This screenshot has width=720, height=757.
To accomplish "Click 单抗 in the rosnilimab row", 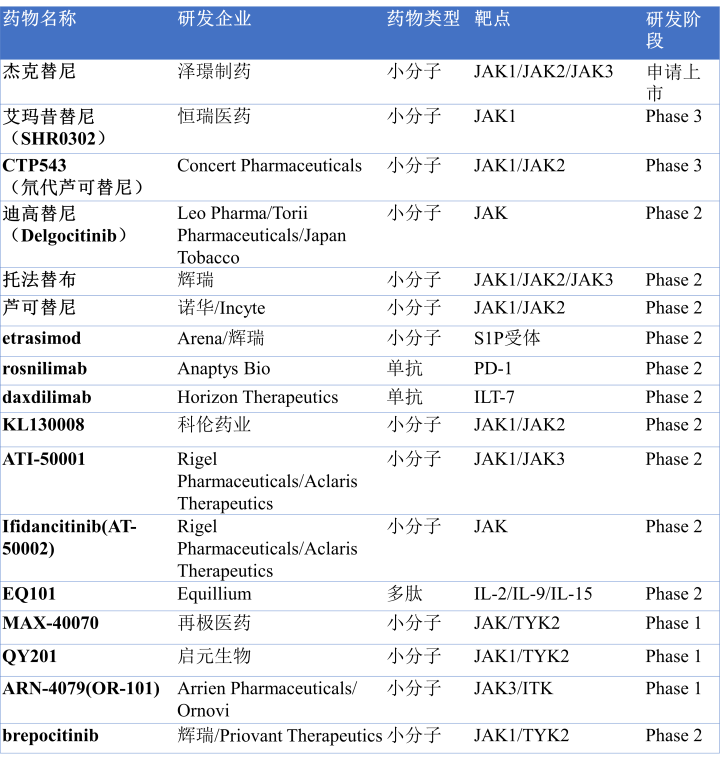I will click(x=405, y=368).
